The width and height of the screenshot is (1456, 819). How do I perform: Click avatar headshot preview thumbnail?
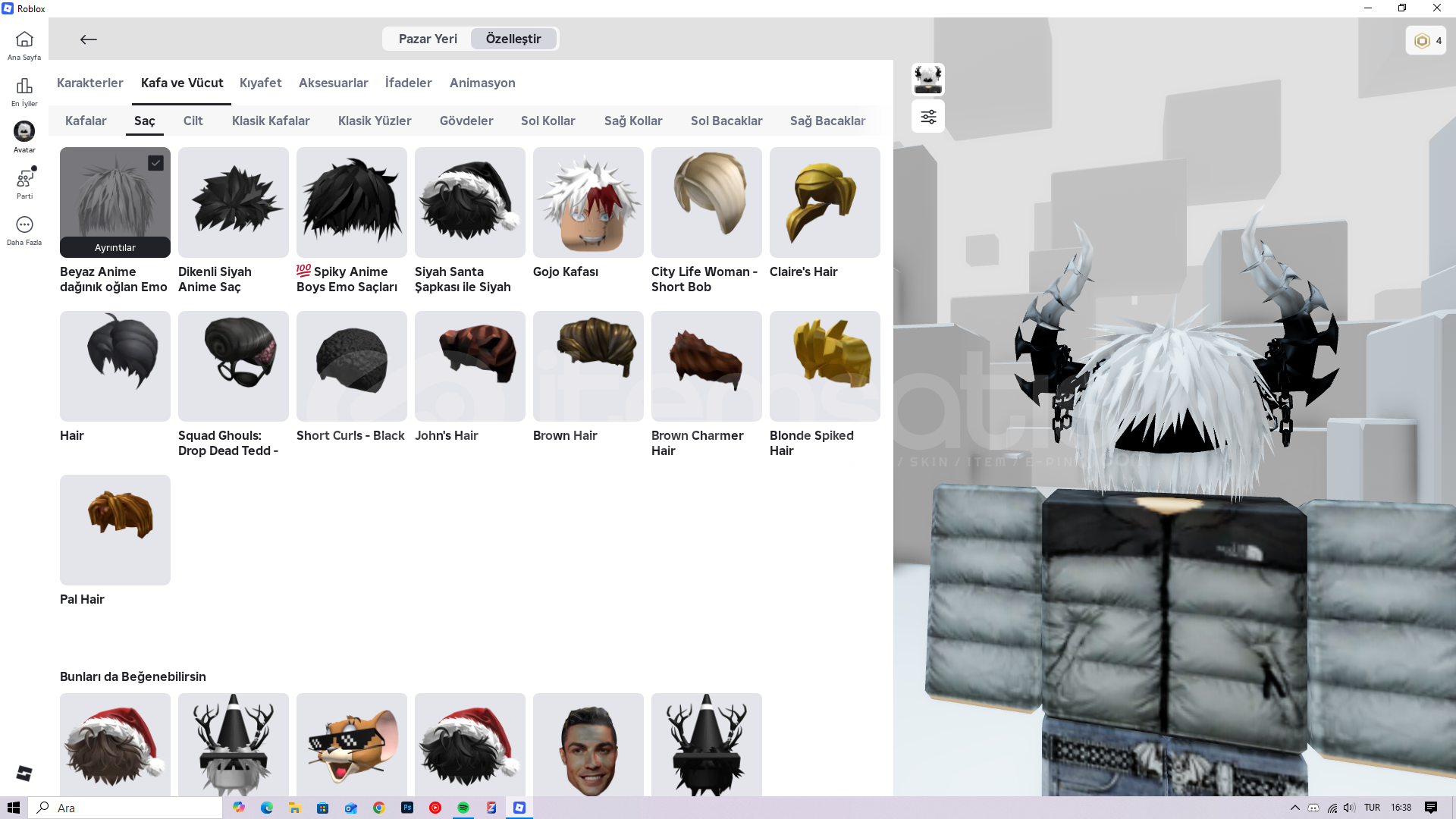click(x=928, y=79)
